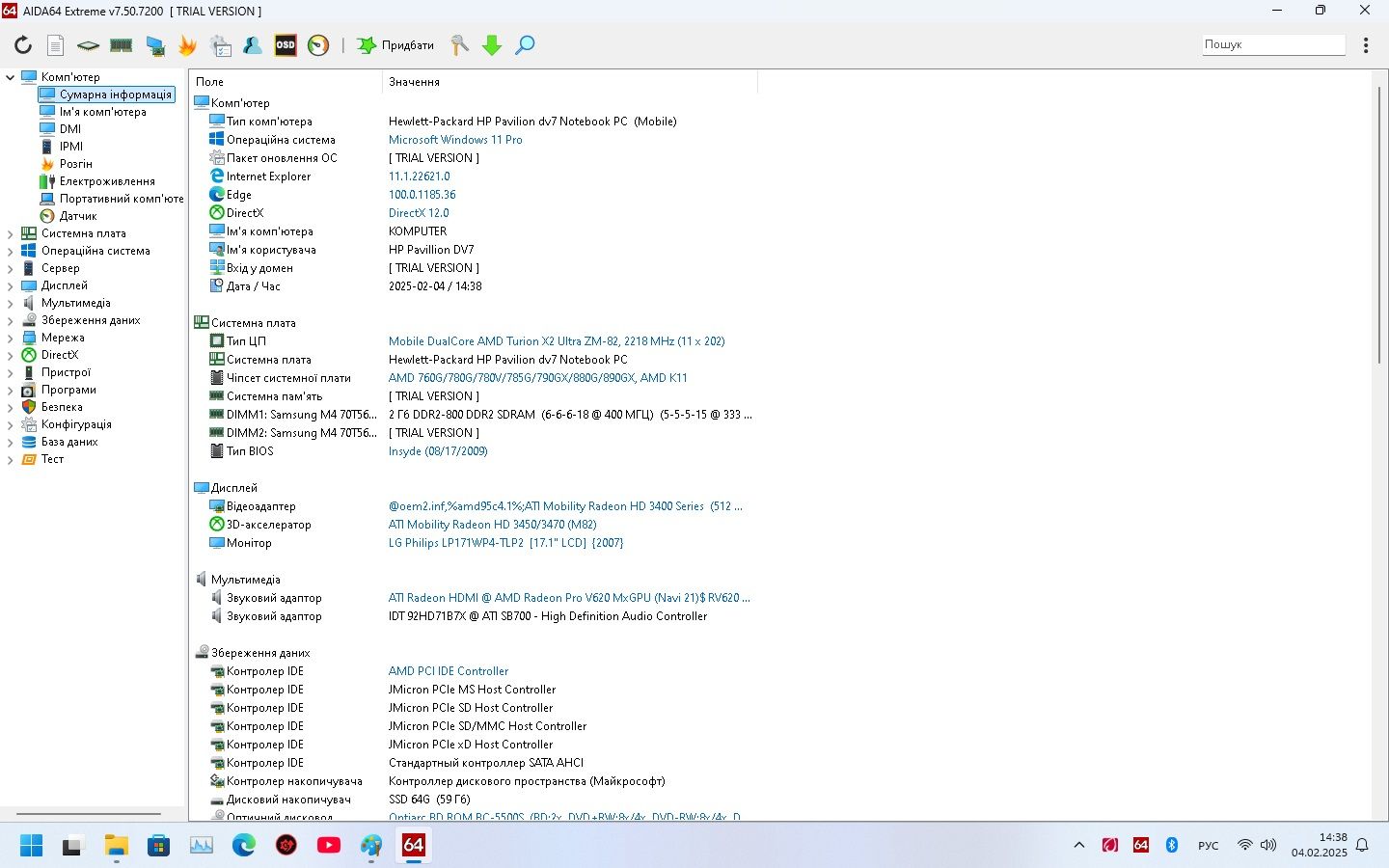Image resolution: width=1389 pixels, height=868 pixels.
Task: Select Датчик in the tree
Action: click(x=77, y=216)
